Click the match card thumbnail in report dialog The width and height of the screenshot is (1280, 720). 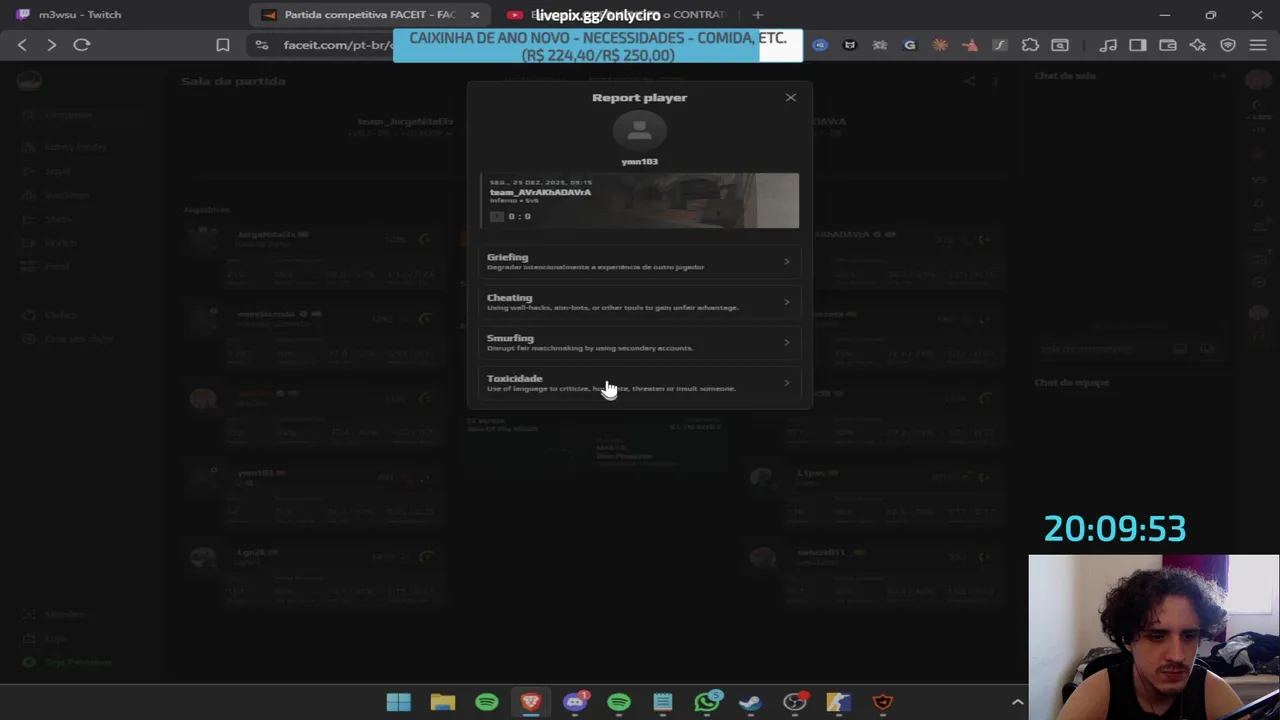click(x=639, y=200)
